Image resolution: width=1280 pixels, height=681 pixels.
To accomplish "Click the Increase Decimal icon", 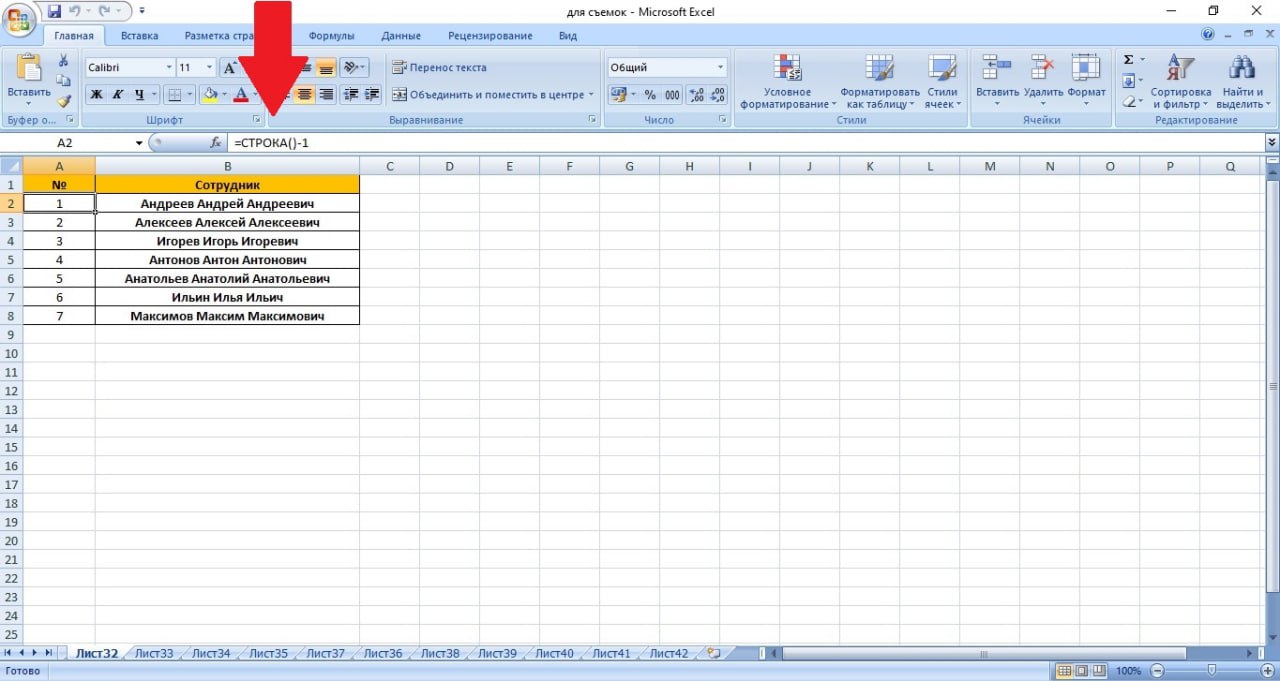I will (x=697, y=95).
